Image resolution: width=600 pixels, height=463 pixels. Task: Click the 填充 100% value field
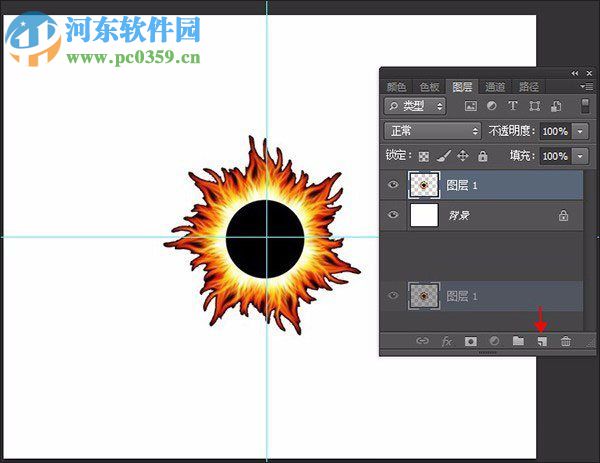coord(556,156)
